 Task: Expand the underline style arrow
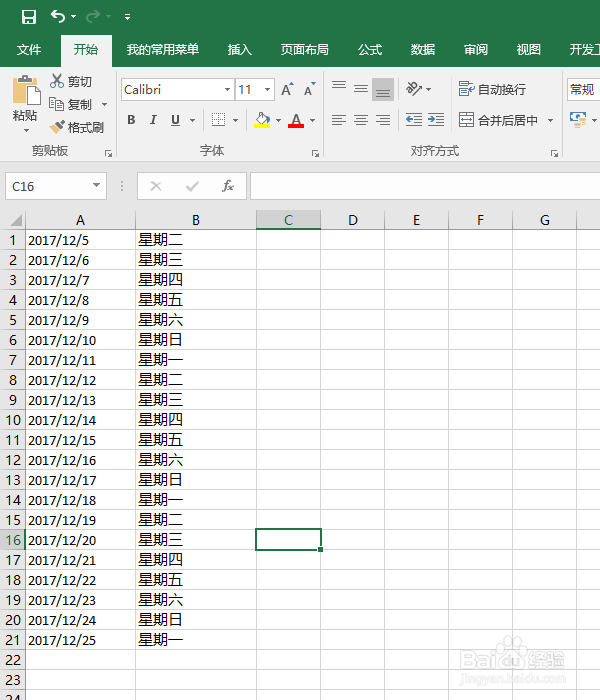pyautogui.click(x=192, y=120)
